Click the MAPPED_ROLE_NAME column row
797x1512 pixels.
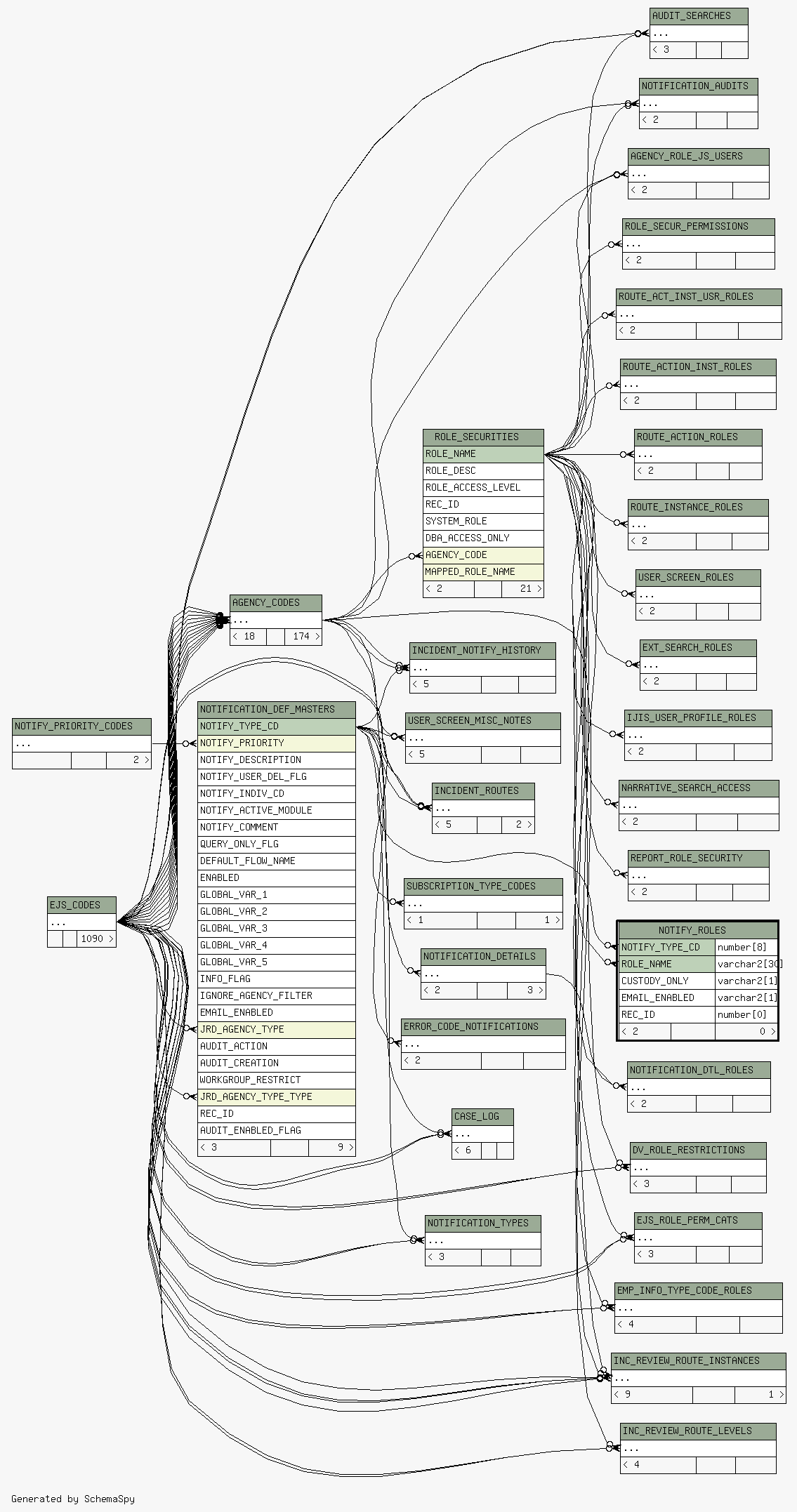(483, 572)
